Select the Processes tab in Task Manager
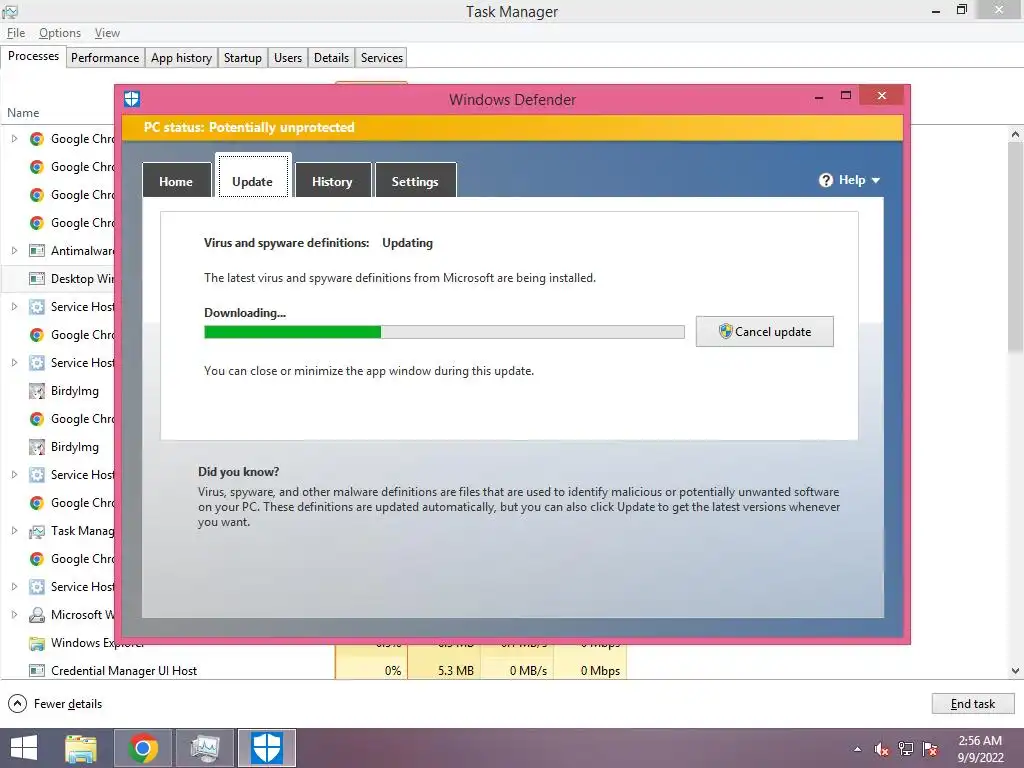Screen dimensions: 1024x768 pyautogui.click(x=33, y=56)
